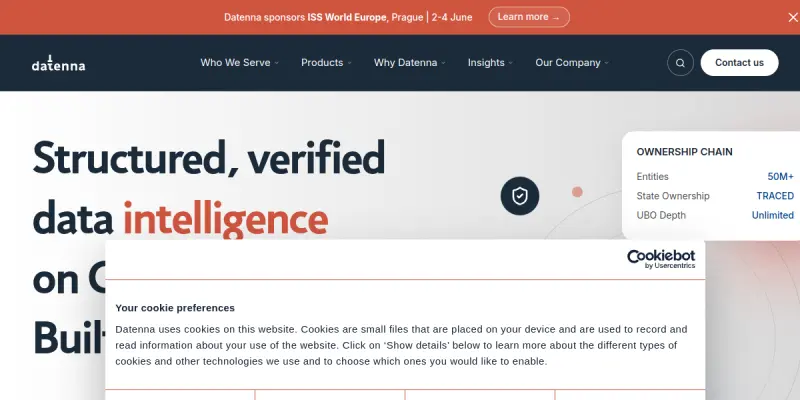Click the highlighted word intelligence in headline
Screen dimensions: 800x400
tap(225, 219)
